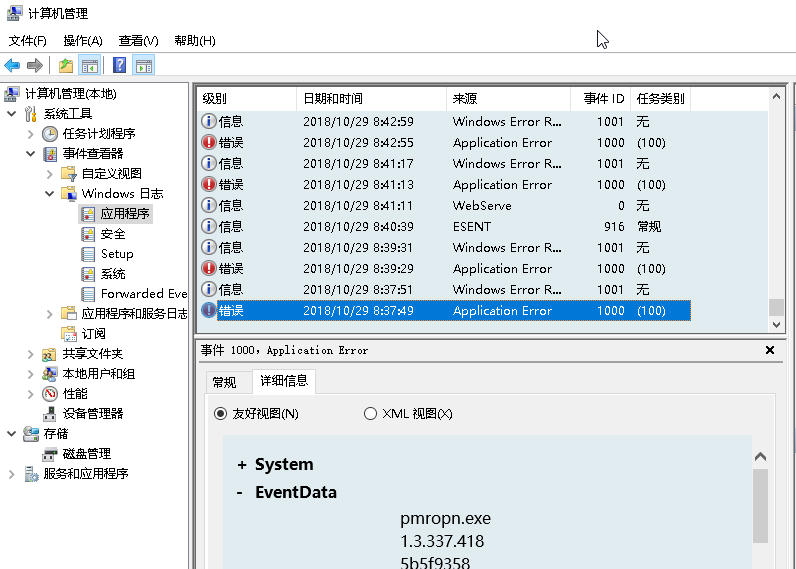Expand the 任务计划程序 tree node
The image size is (796, 569).
pyautogui.click(x=30, y=134)
